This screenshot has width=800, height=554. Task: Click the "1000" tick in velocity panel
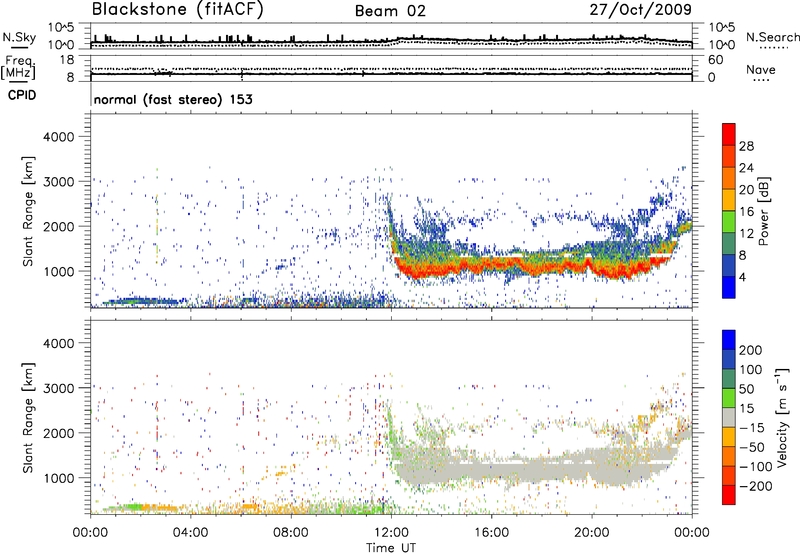(59, 478)
